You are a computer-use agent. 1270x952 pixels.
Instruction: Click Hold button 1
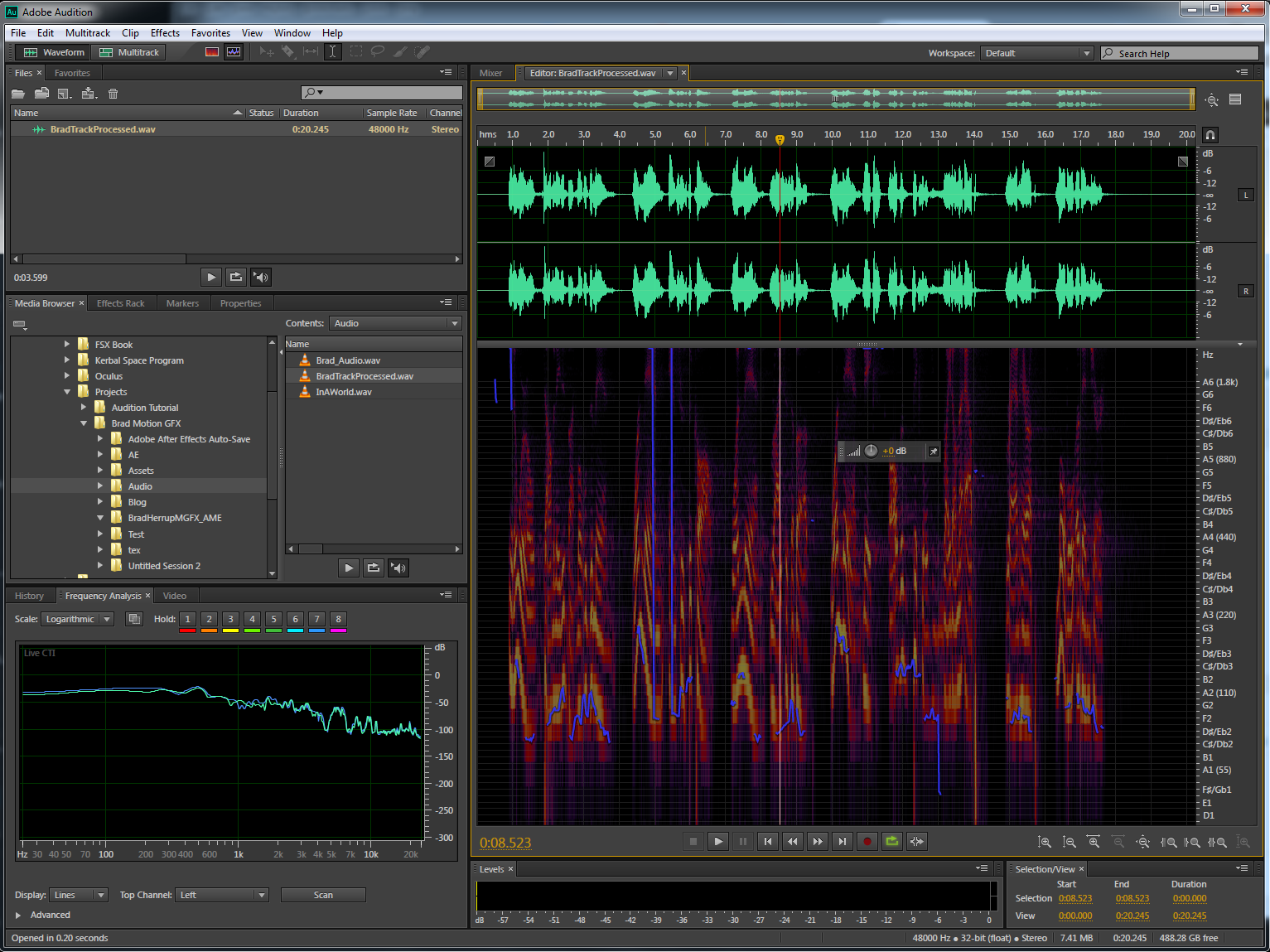coord(187,619)
